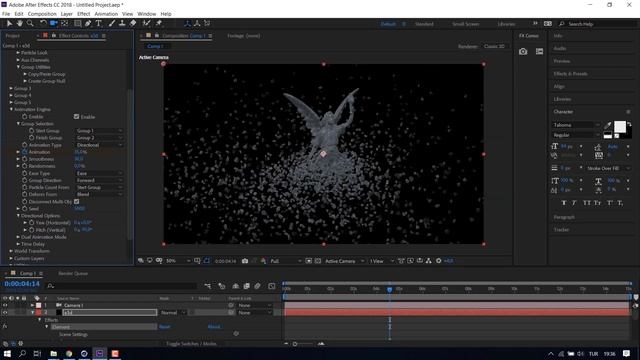The image size is (640, 360).
Task: Open File Explorer from taskbar
Action: pos(53,353)
